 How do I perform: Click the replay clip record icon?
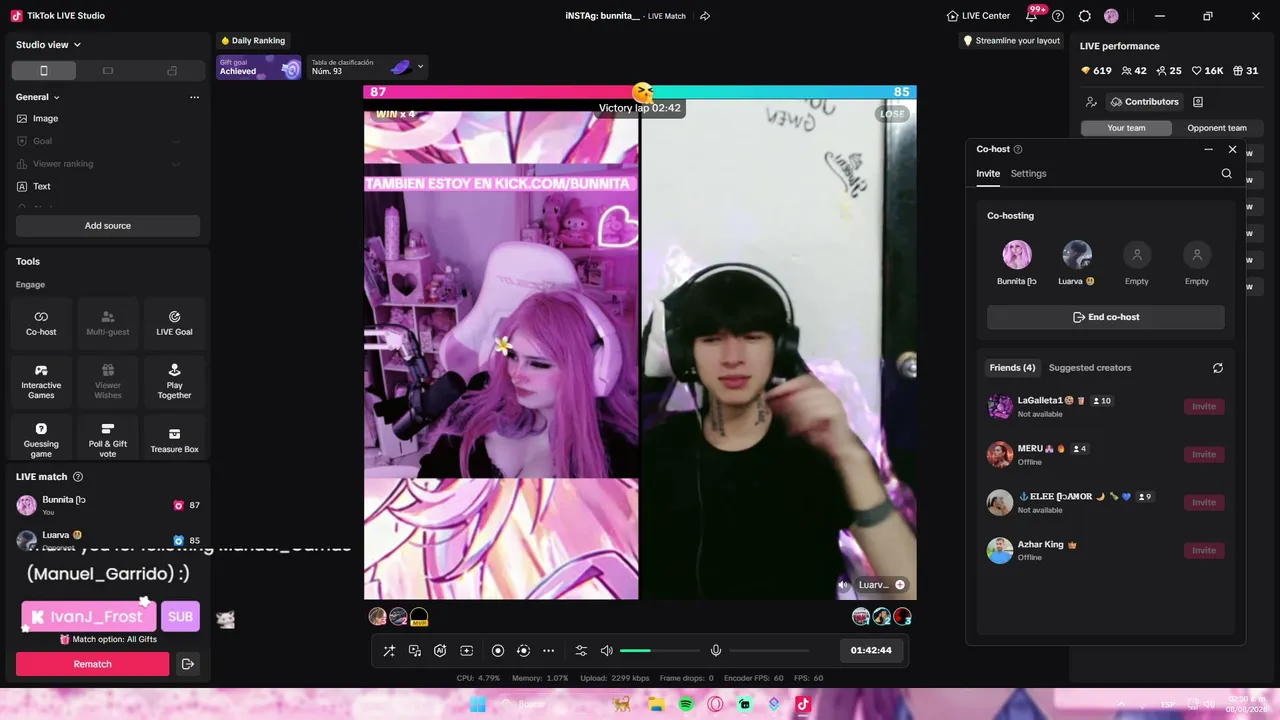point(523,651)
